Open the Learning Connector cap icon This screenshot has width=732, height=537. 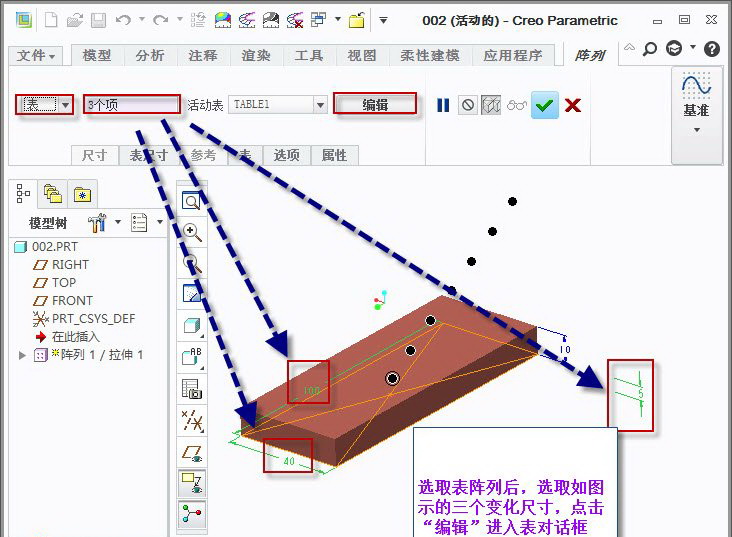coord(674,48)
